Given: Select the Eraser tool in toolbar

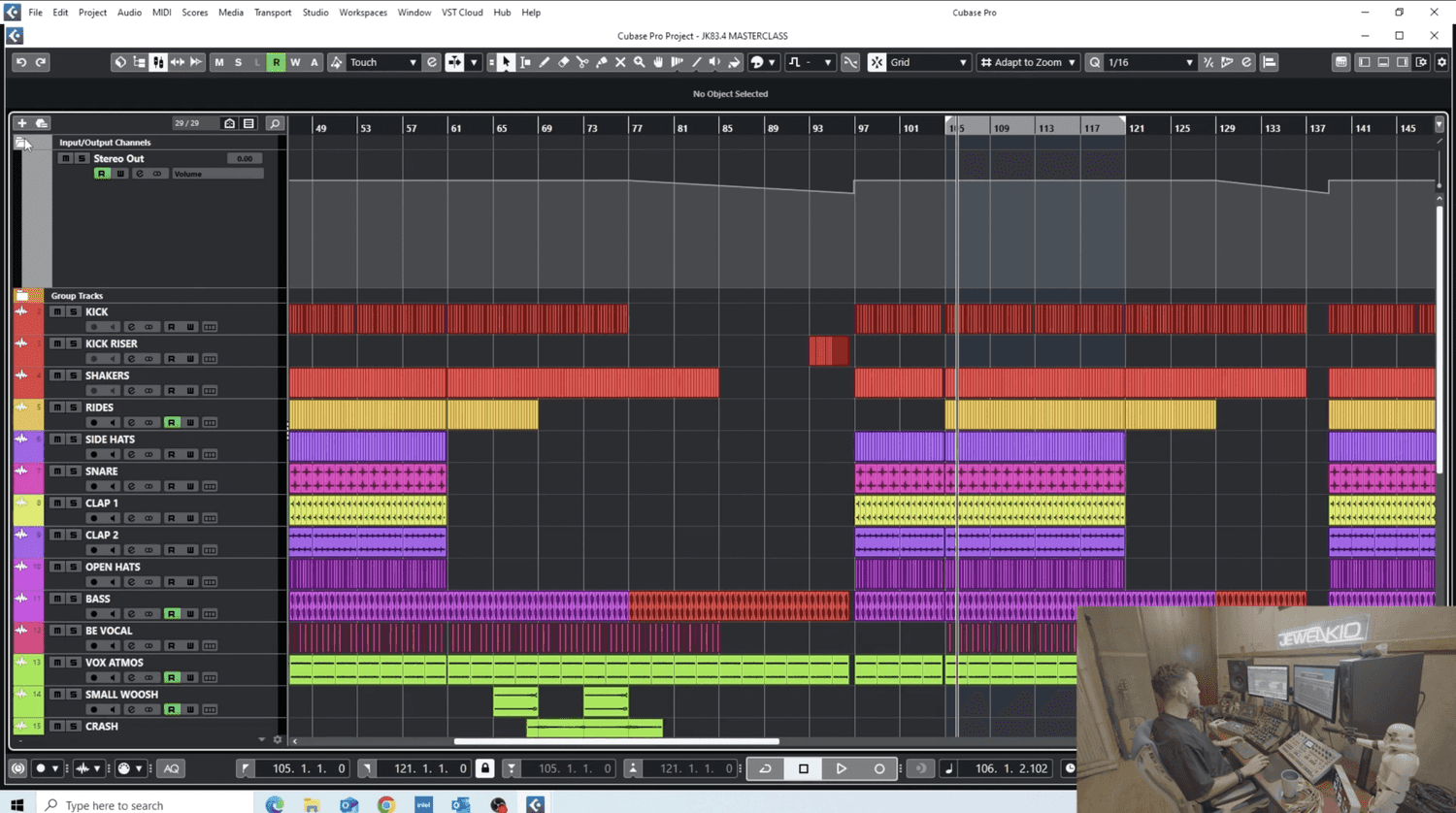Looking at the screenshot, I should coord(563,62).
